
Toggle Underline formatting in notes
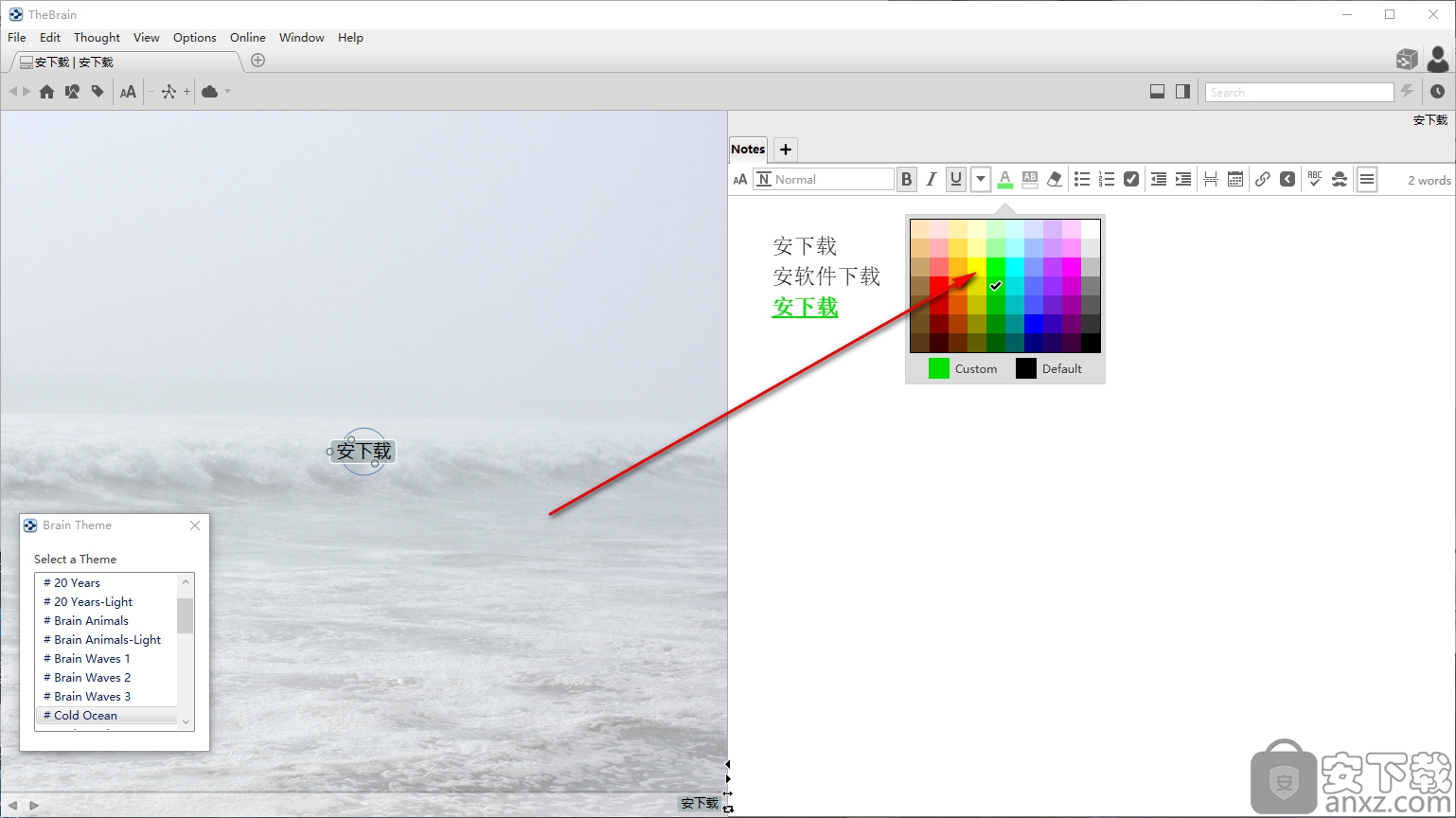pyautogui.click(x=956, y=179)
